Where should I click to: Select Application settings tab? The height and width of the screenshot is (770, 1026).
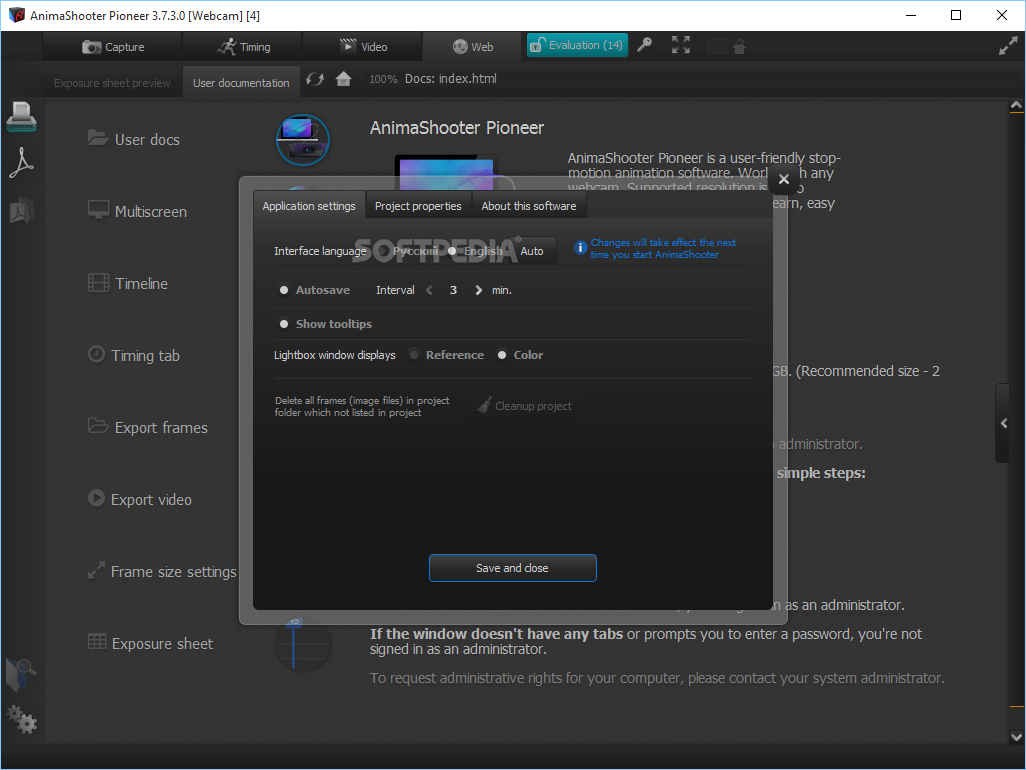tap(309, 205)
